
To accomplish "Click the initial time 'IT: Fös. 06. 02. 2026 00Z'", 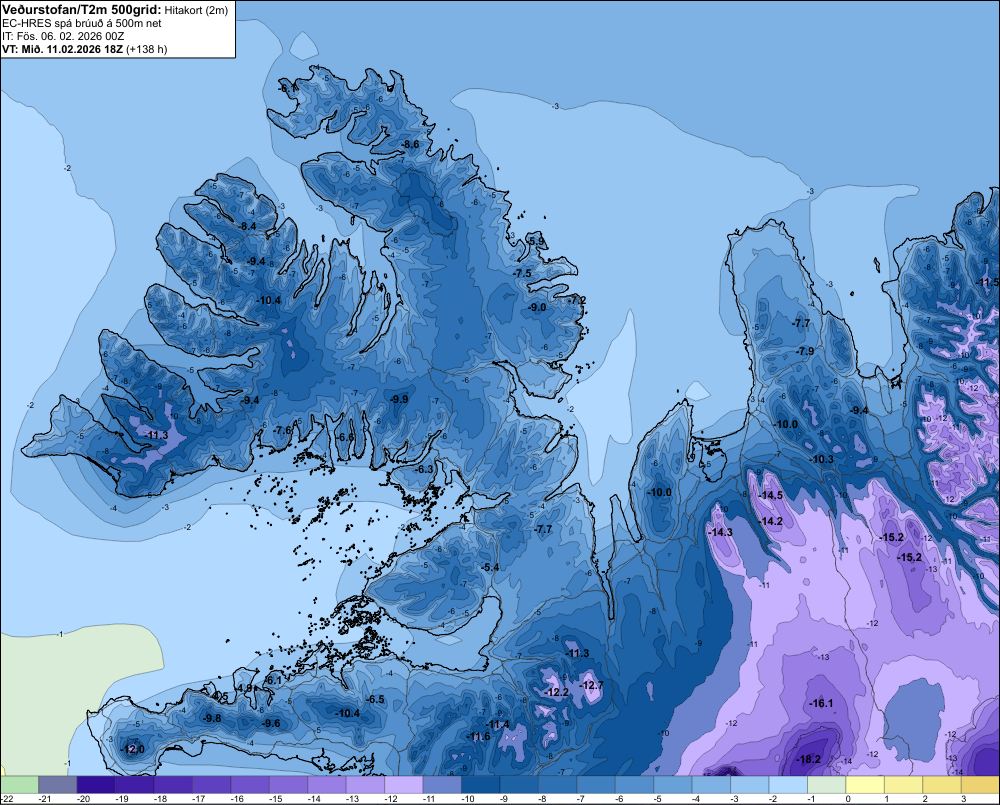I will [63, 36].
